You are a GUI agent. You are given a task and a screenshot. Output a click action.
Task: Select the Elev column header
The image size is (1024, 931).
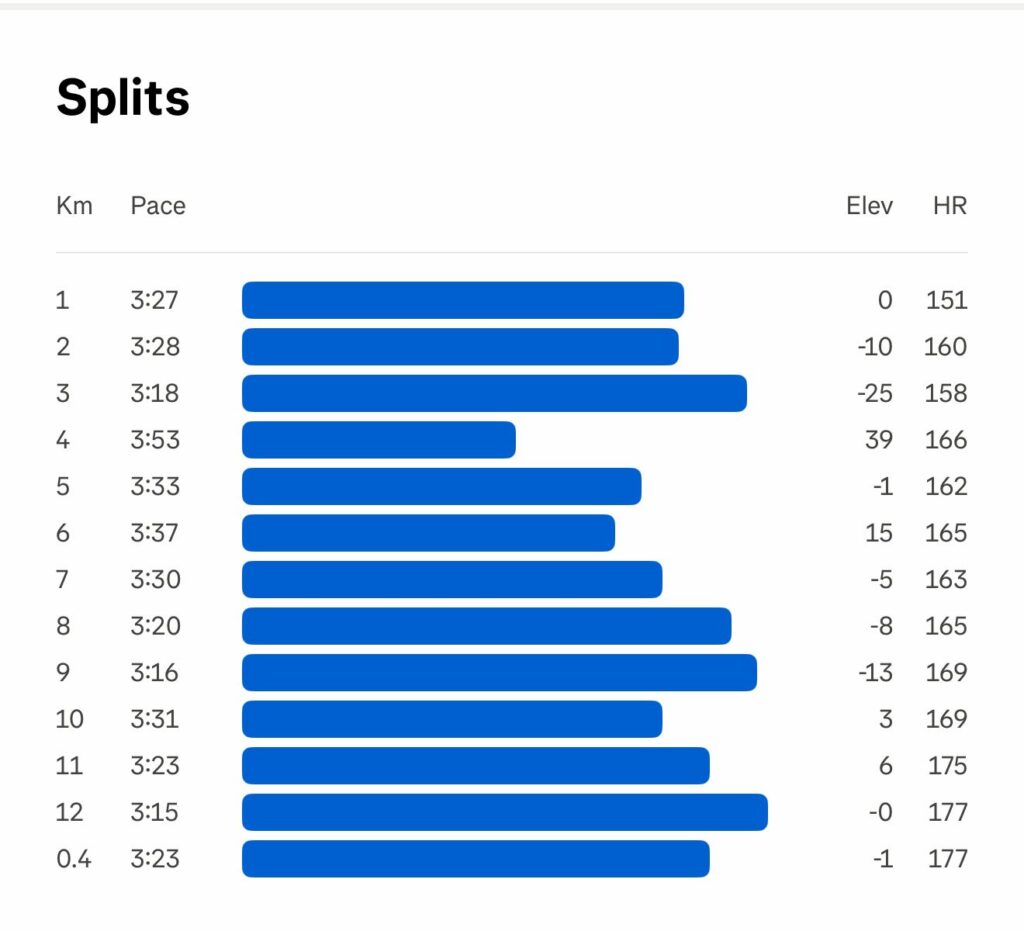click(869, 206)
